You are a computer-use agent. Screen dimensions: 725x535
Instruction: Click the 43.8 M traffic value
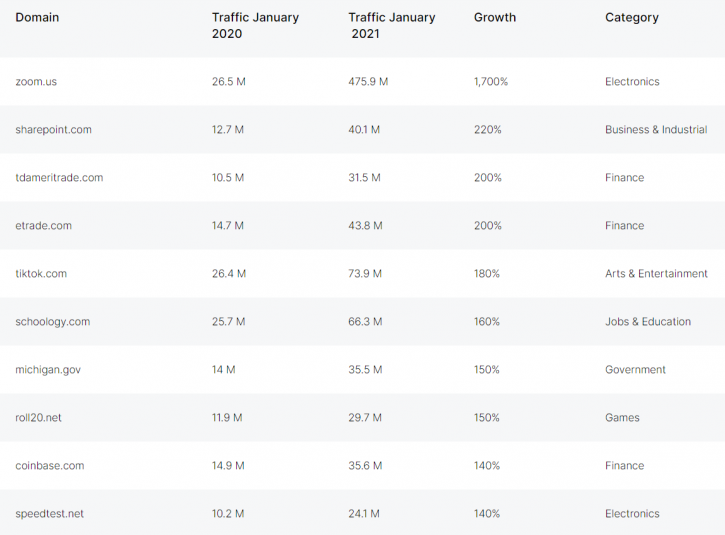tap(365, 226)
